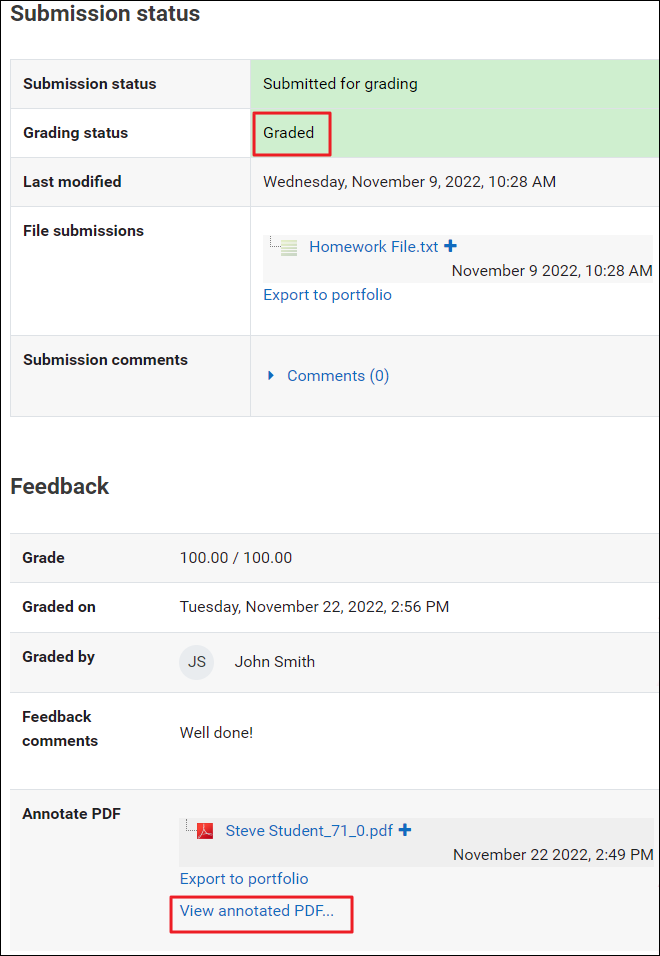Click the plus icon beside Homework File.txt
Viewport: 660px width, 956px height.
tap(450, 246)
